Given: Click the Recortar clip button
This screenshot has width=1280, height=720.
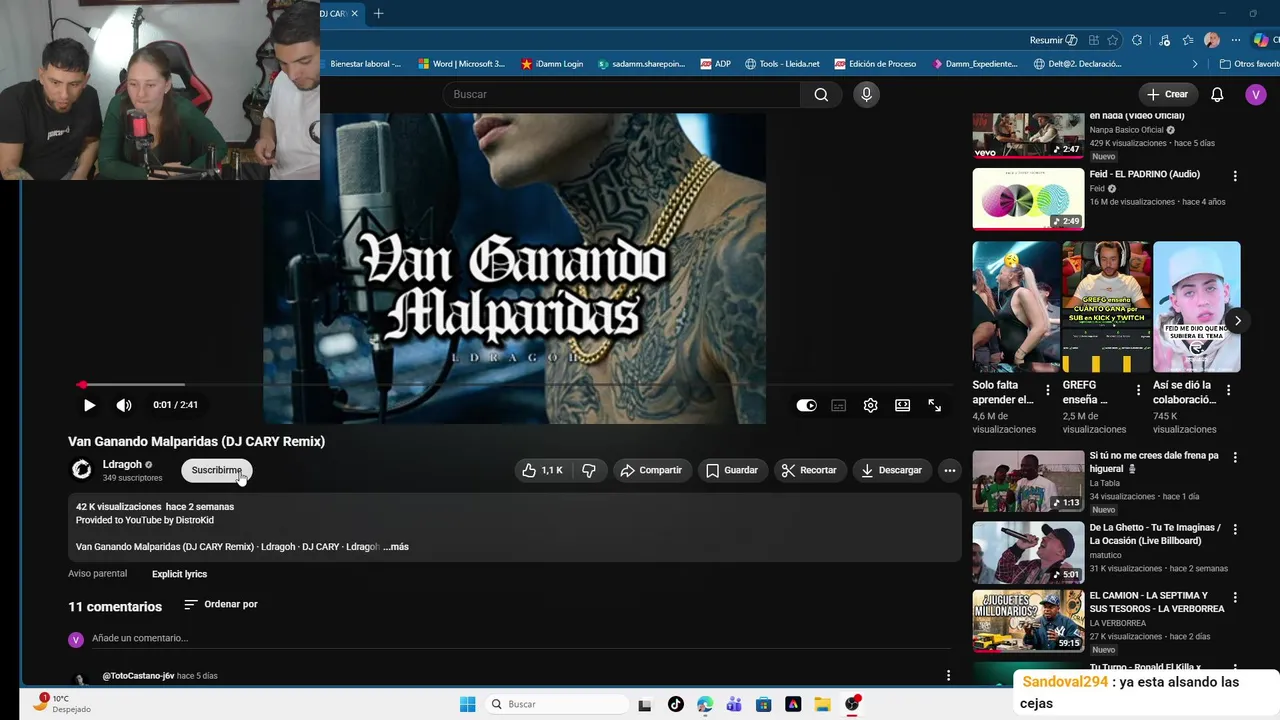Looking at the screenshot, I should [809, 470].
